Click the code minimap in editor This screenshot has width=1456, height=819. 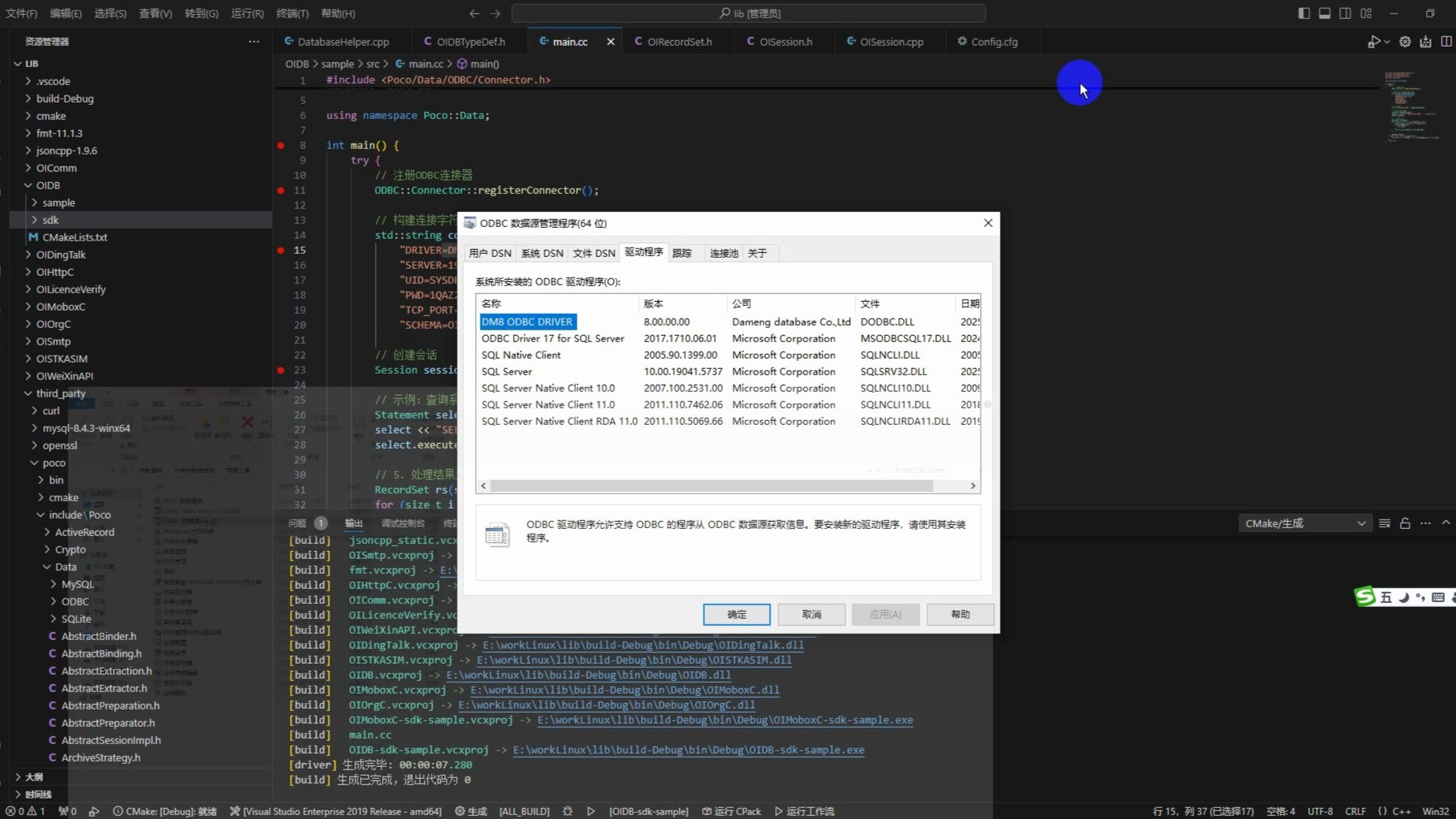1412,107
